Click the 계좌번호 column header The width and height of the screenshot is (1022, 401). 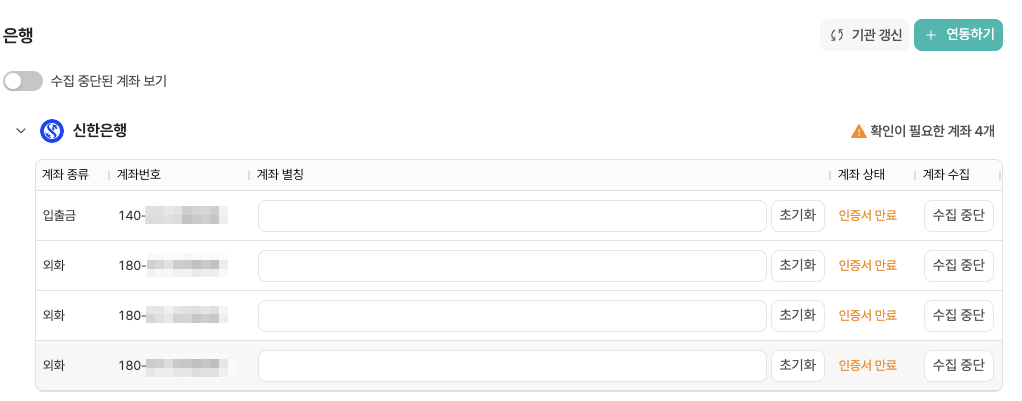[x=139, y=174]
